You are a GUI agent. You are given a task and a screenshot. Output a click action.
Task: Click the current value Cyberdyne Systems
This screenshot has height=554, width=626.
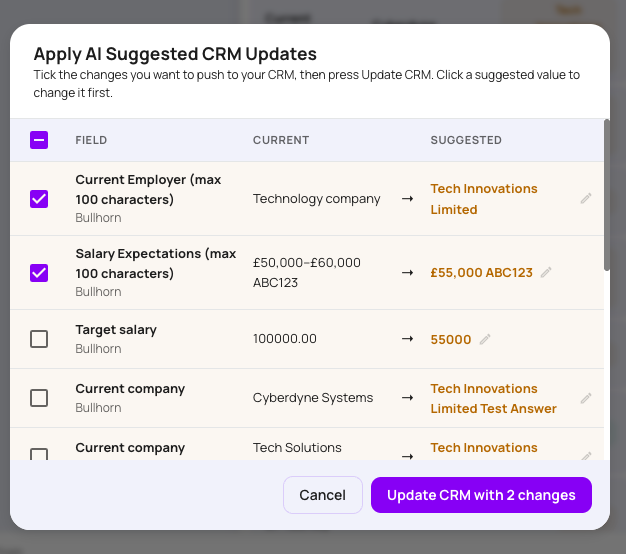[x=313, y=398]
